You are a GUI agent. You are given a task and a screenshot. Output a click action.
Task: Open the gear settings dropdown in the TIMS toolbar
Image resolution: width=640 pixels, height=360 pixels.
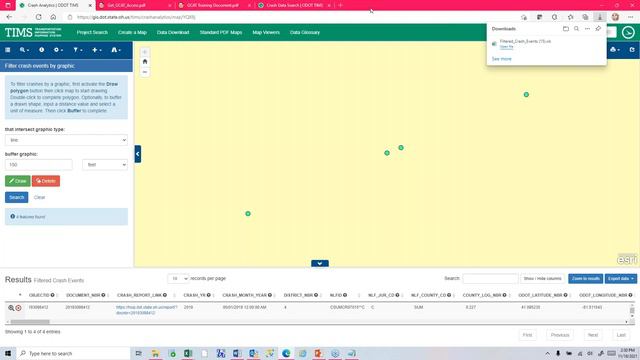[x=58, y=50]
